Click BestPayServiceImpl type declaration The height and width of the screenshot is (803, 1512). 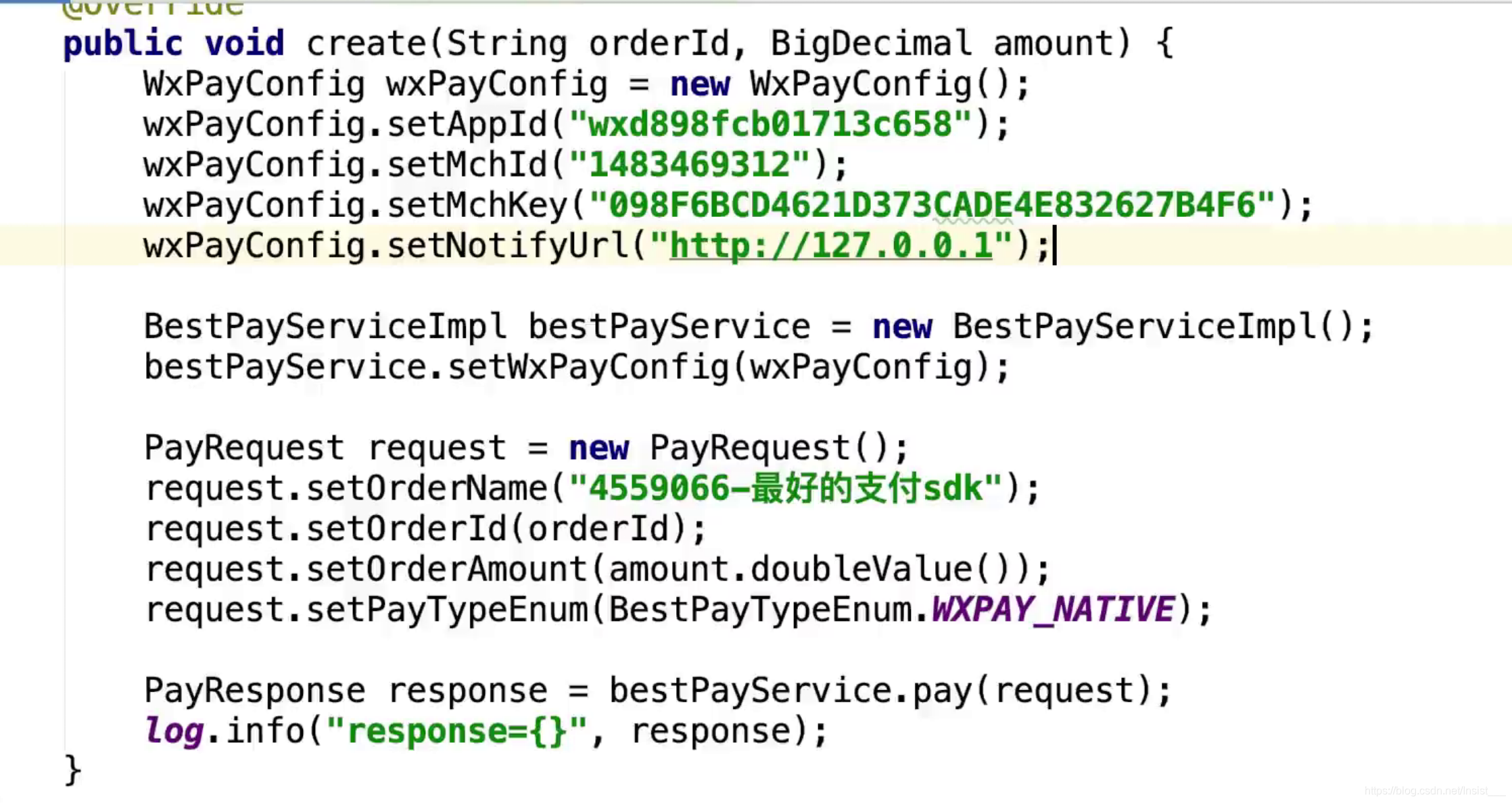pyautogui.click(x=325, y=327)
